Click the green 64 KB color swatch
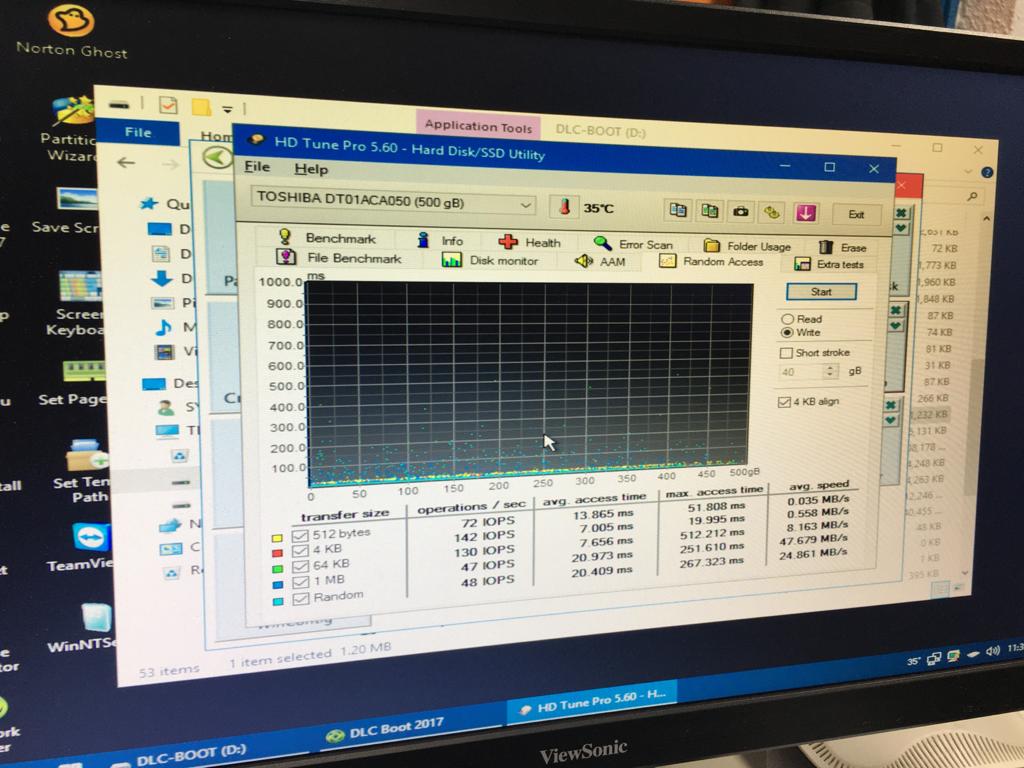1024x768 pixels. coord(278,569)
